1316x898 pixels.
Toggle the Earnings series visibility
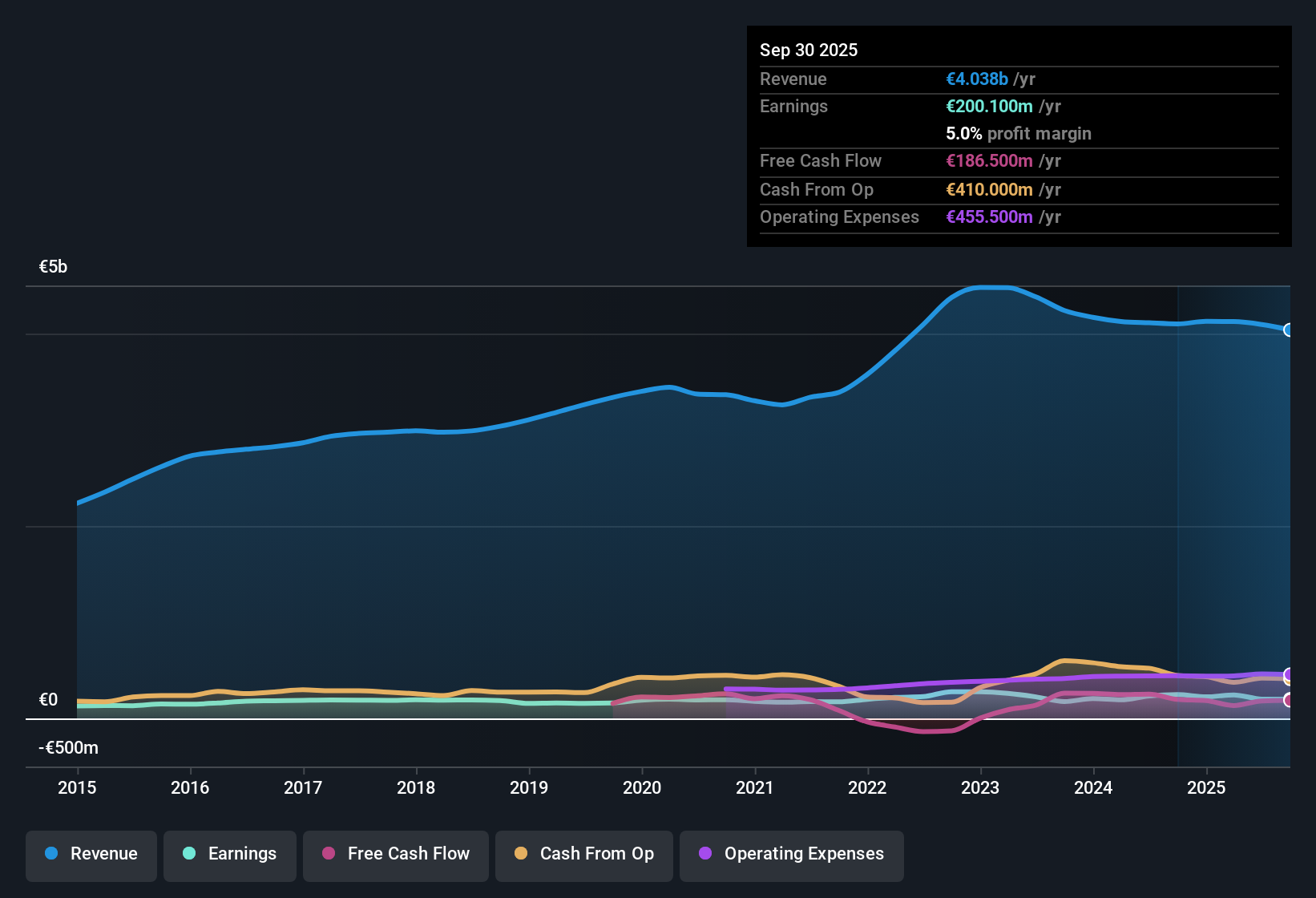click(x=229, y=854)
